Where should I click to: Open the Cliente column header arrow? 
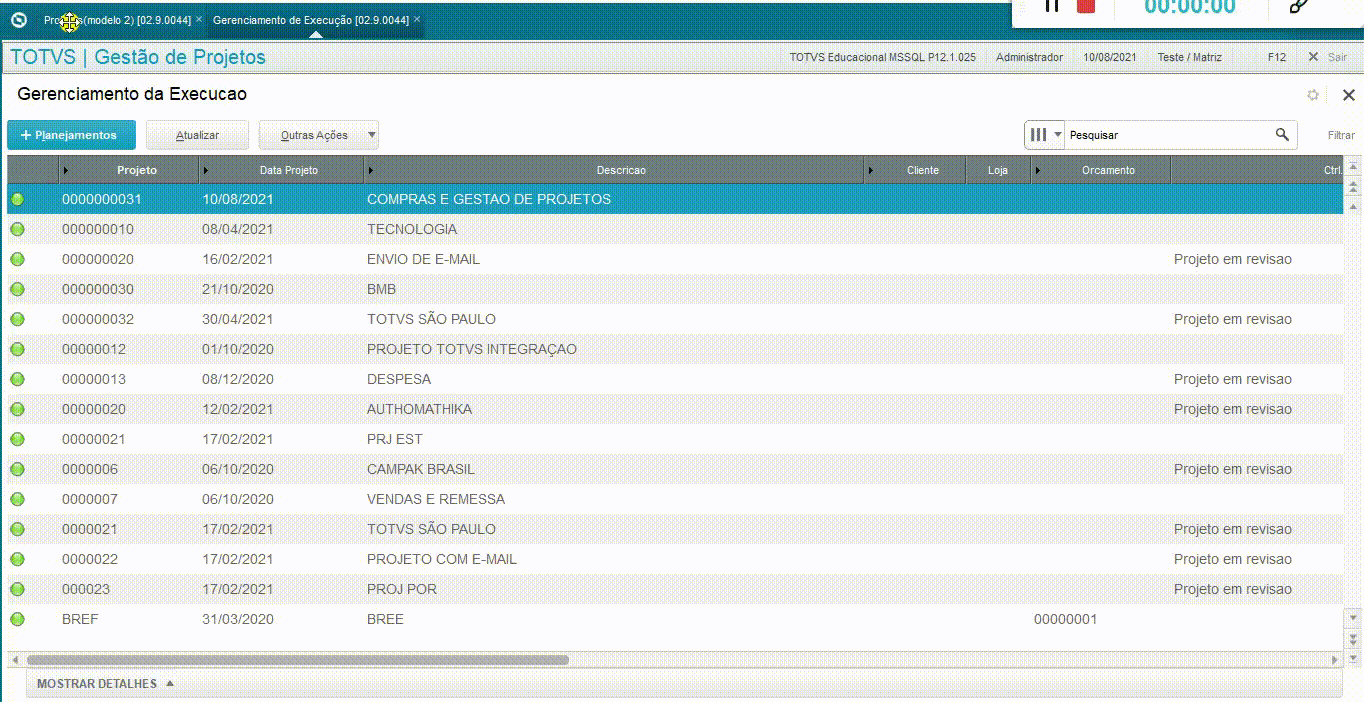872,170
